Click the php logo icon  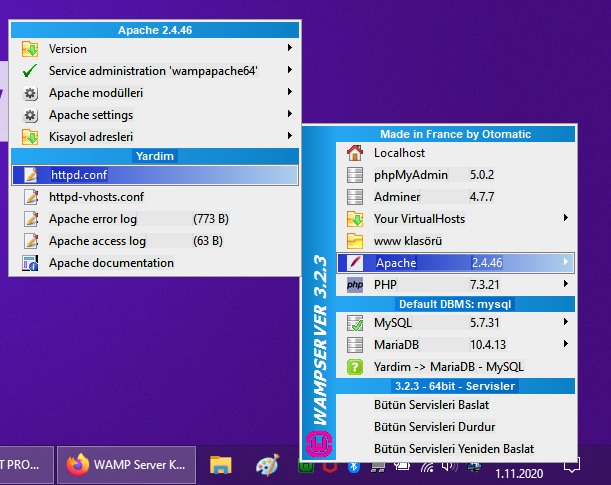coord(355,285)
